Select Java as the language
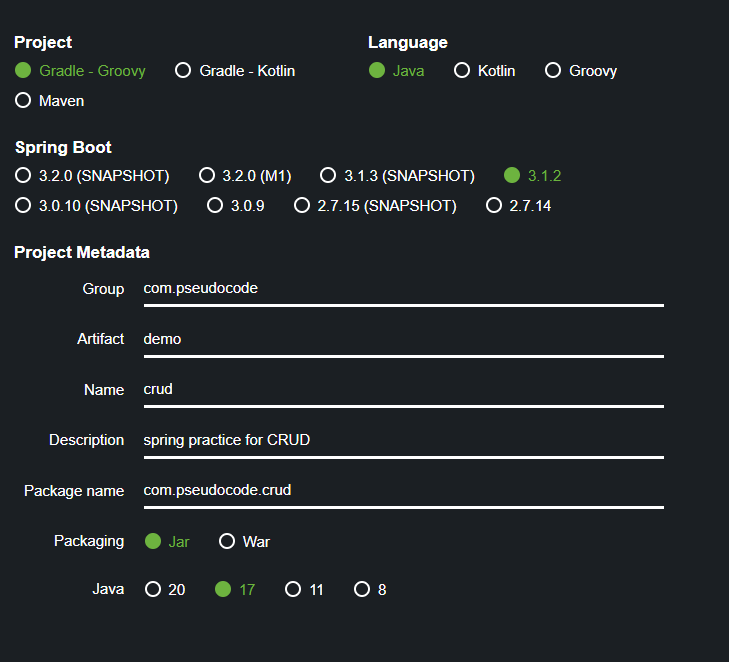The image size is (729, 662). pos(396,71)
